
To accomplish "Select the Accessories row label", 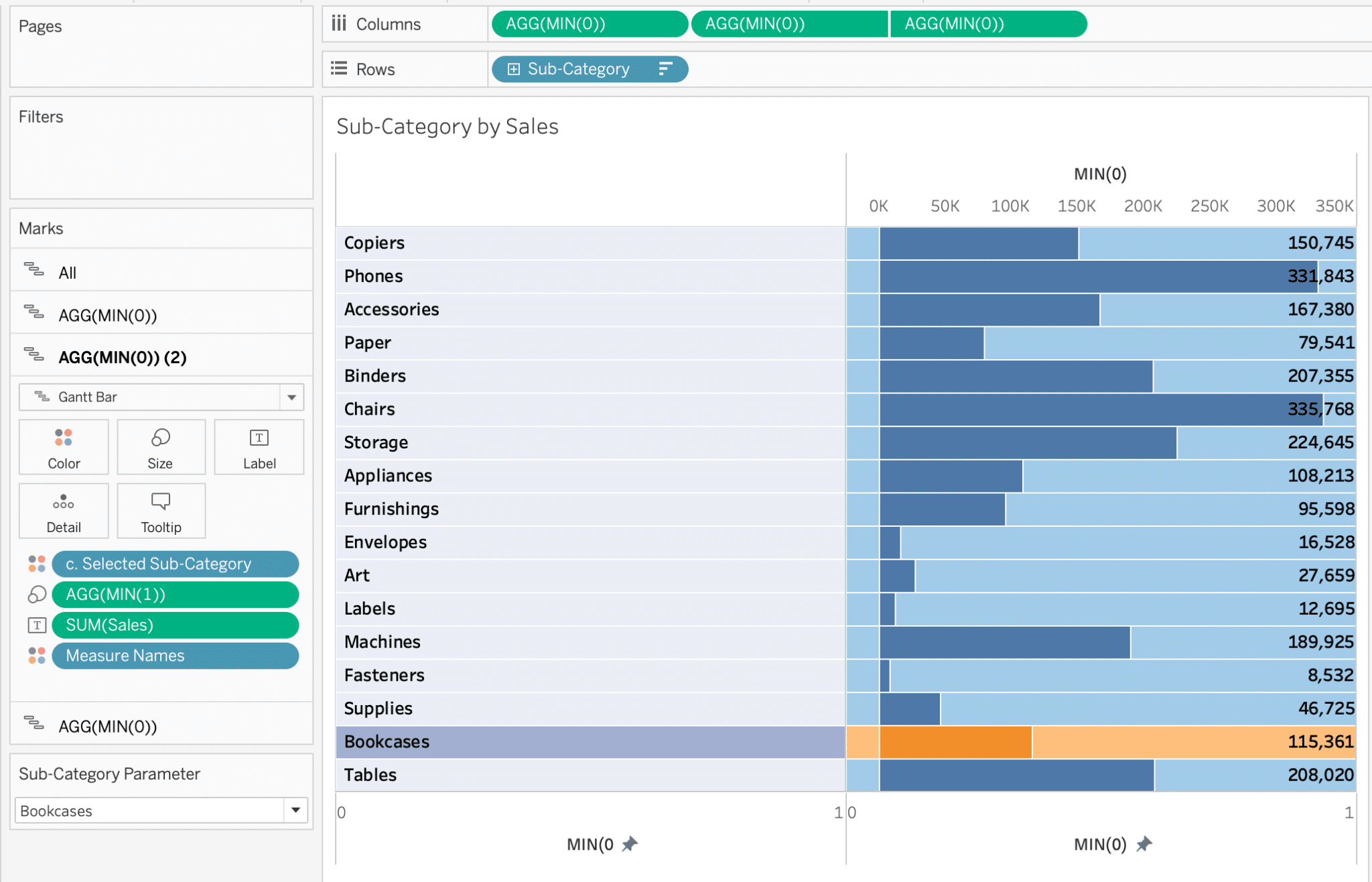I will (x=391, y=309).
